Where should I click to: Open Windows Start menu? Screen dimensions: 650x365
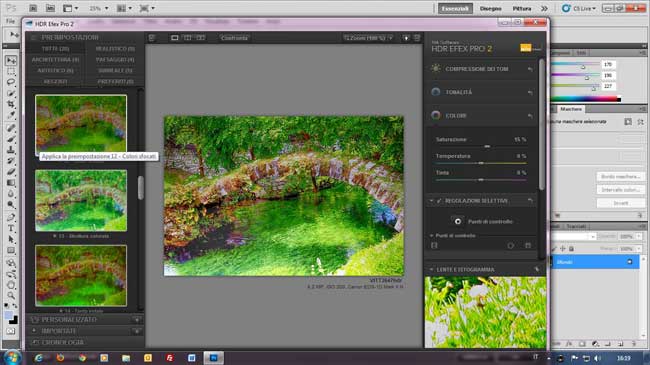click(x=11, y=357)
